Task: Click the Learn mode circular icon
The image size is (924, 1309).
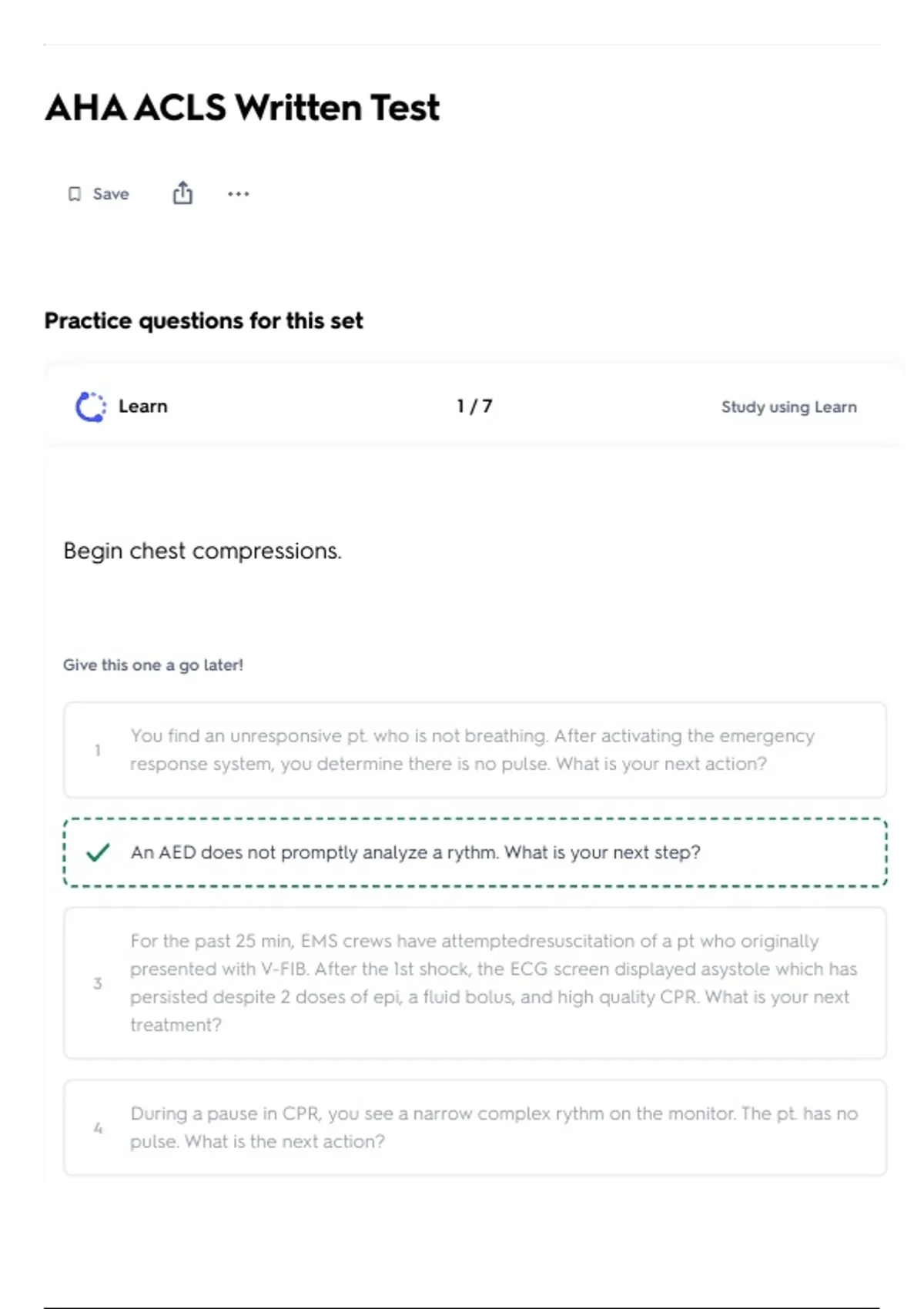Action: coord(91,407)
